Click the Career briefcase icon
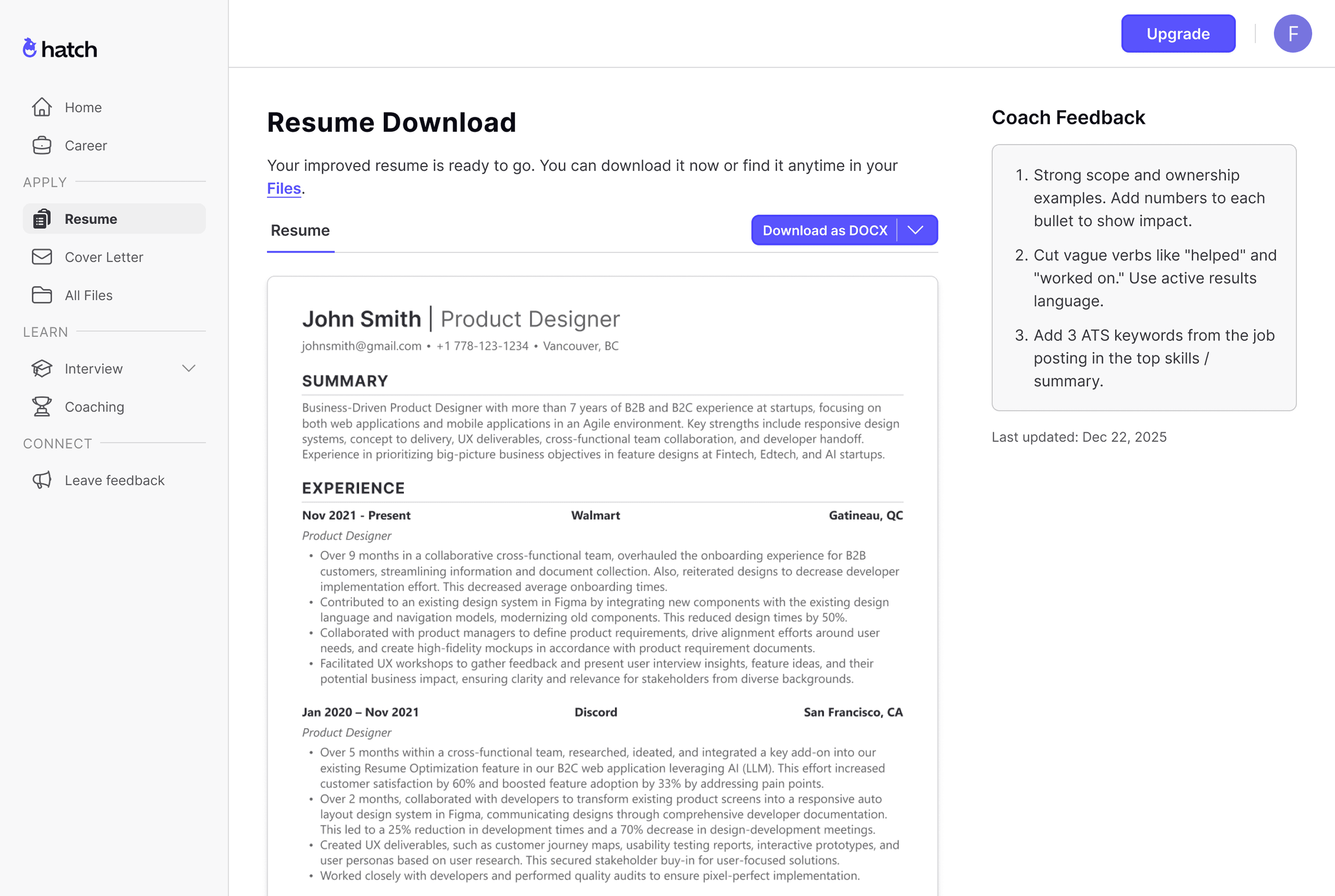1335x896 pixels. [x=42, y=145]
